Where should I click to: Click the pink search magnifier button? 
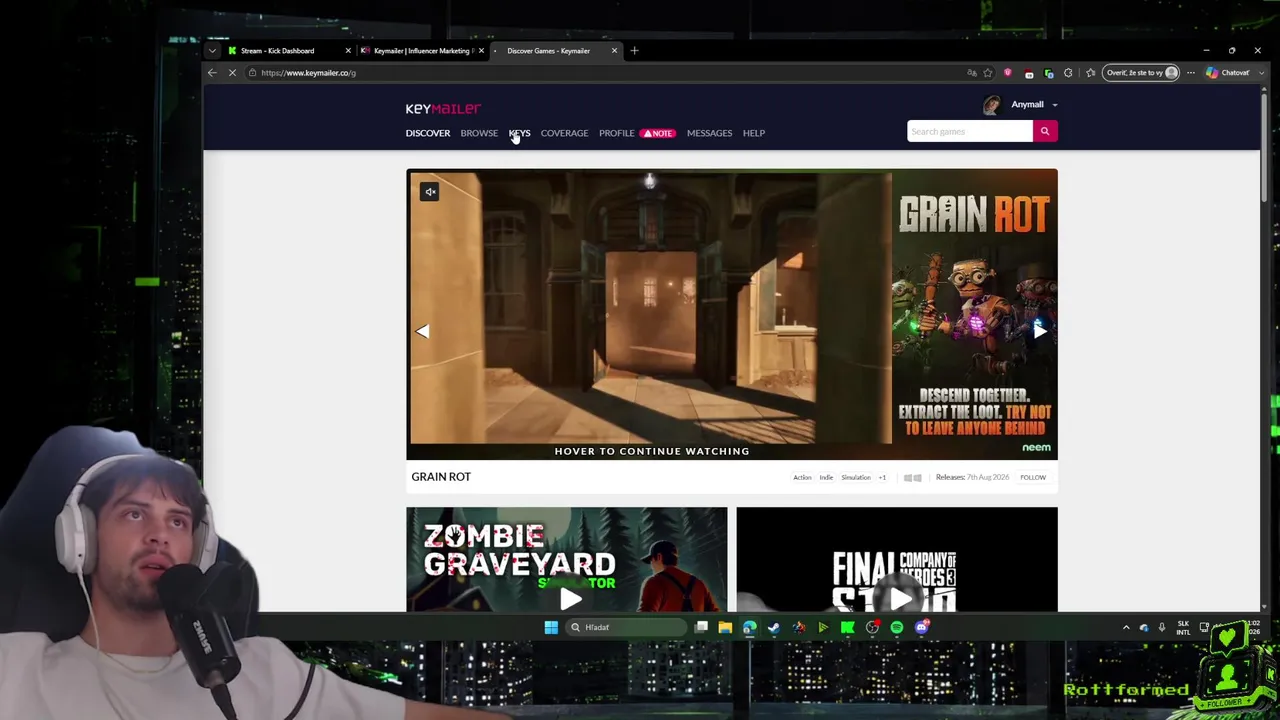pyautogui.click(x=1045, y=131)
